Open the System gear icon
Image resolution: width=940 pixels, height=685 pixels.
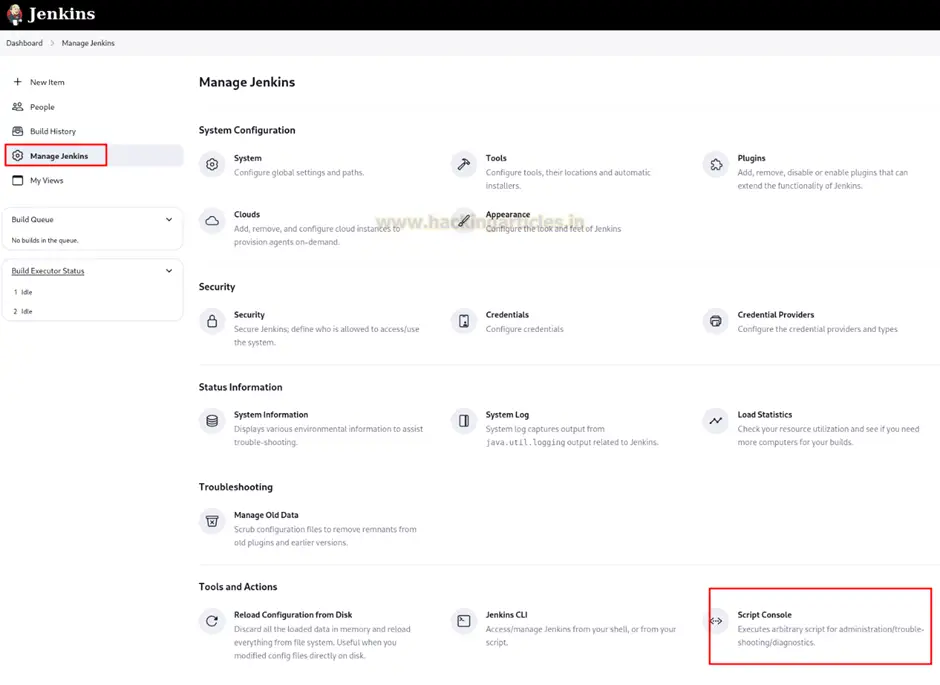[x=212, y=164]
